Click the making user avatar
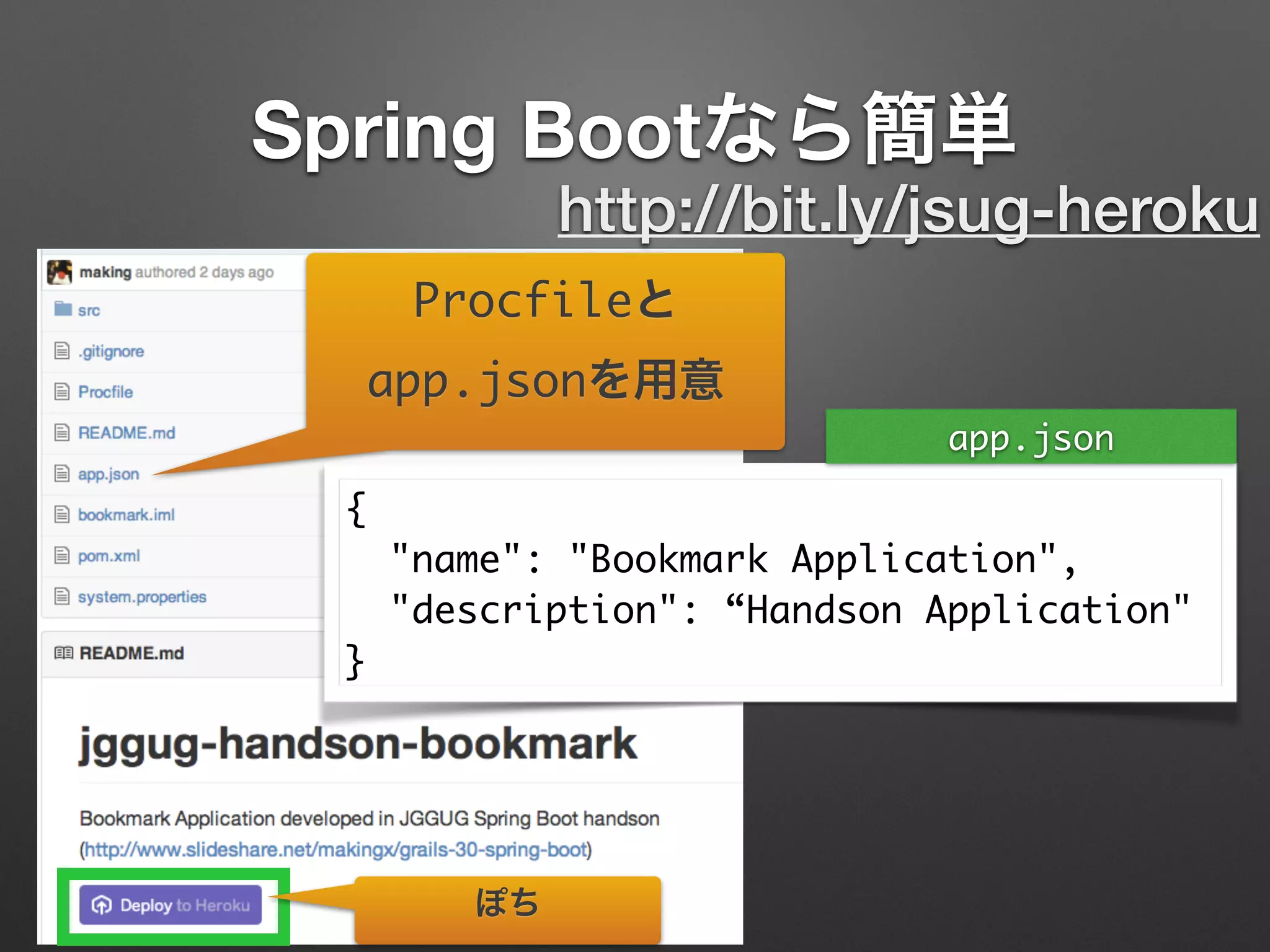1270x952 pixels. 60,272
